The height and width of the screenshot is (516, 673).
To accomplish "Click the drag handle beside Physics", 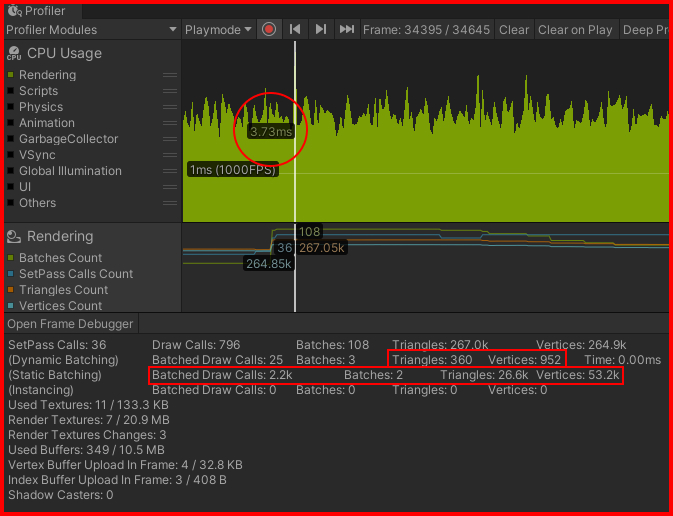I will pos(170,107).
